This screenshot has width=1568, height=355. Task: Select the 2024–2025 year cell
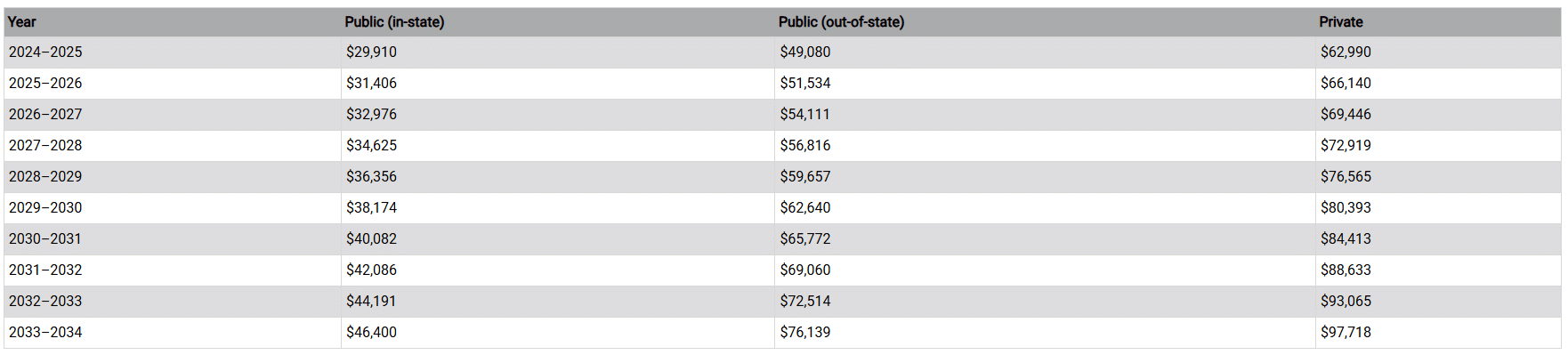pos(173,52)
